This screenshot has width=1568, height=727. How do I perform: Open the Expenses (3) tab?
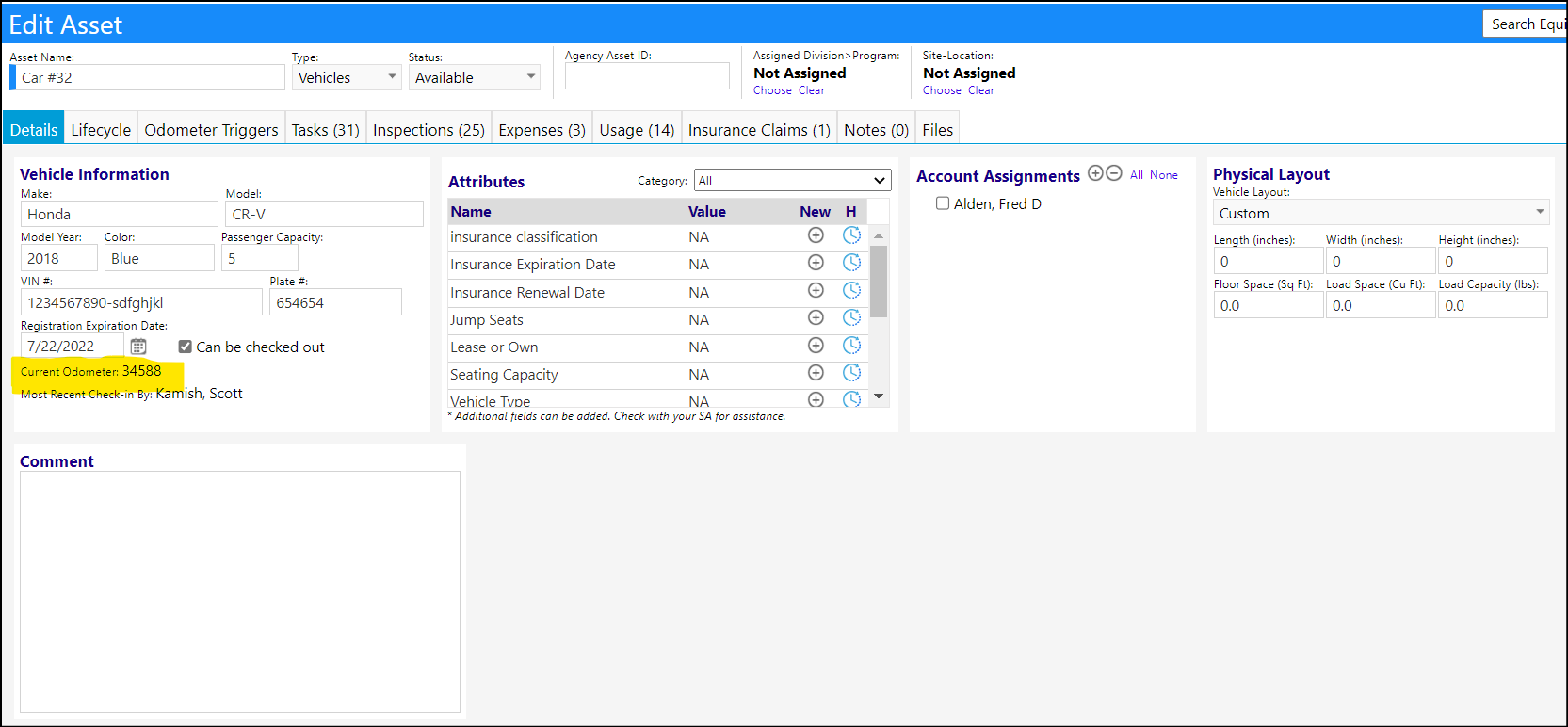click(x=542, y=130)
